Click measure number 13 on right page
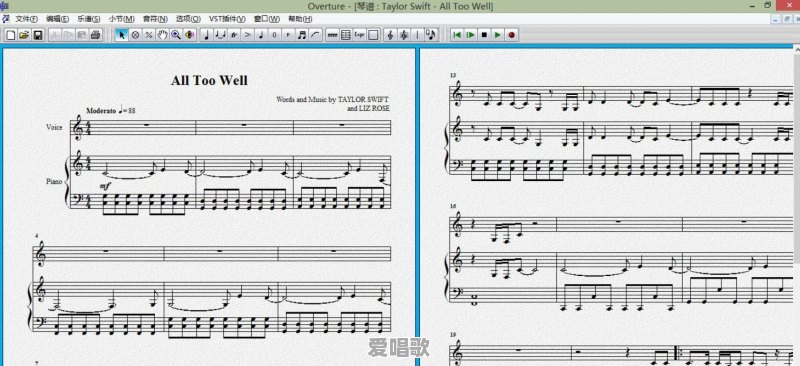Image resolution: width=800 pixels, height=366 pixels. pyautogui.click(x=453, y=75)
